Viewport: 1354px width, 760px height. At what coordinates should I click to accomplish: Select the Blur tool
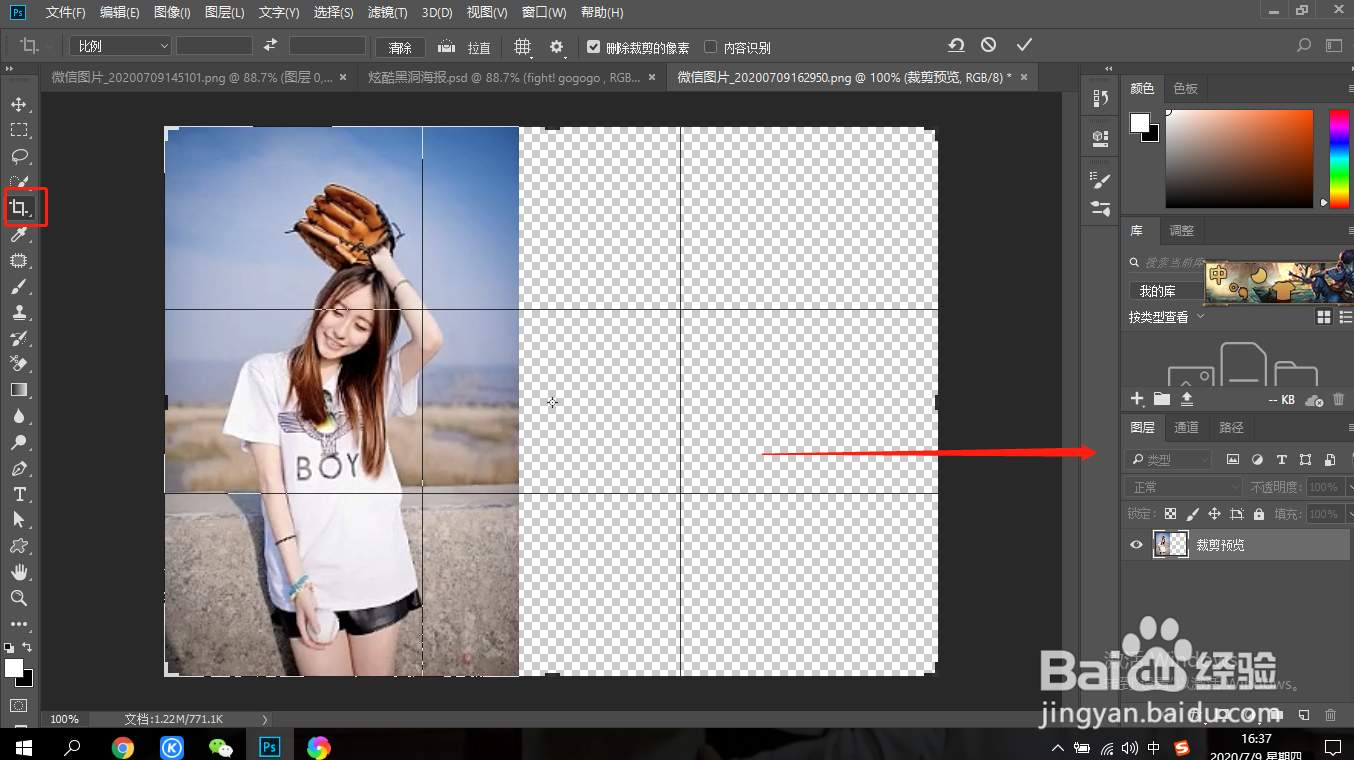point(19,416)
